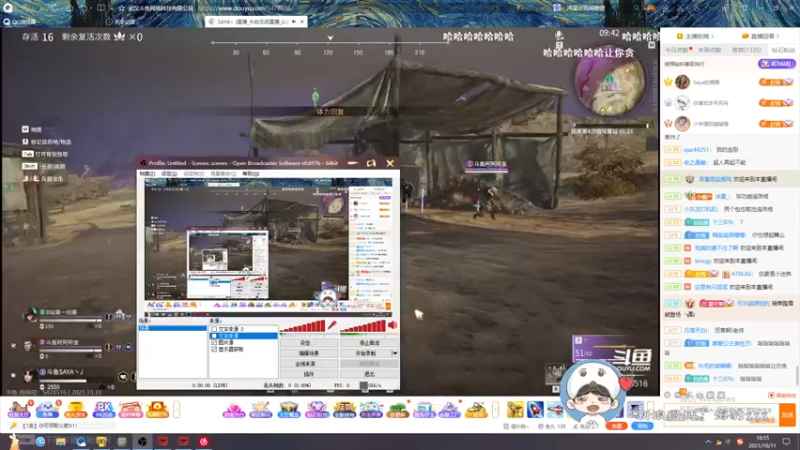Click the rocket icon near the gift bar

(535, 409)
